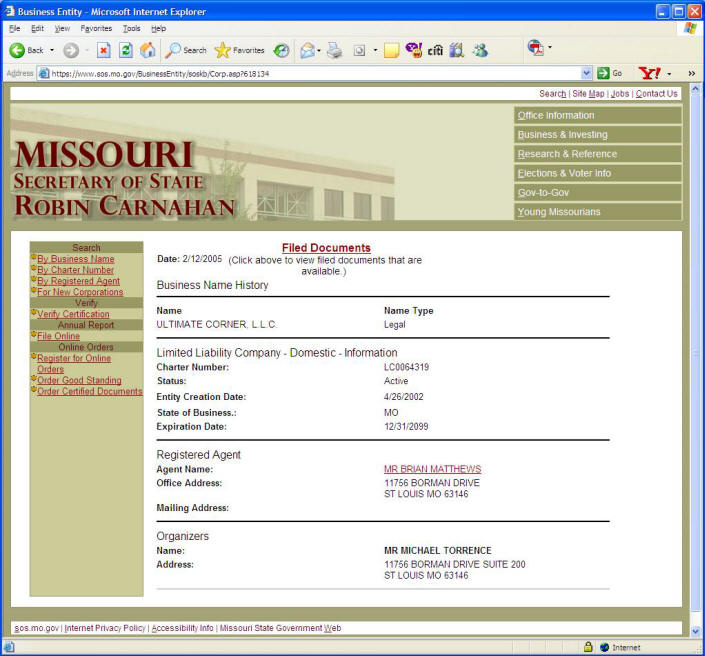Click inside the address bar URL field
The image size is (705, 656).
tap(315, 73)
